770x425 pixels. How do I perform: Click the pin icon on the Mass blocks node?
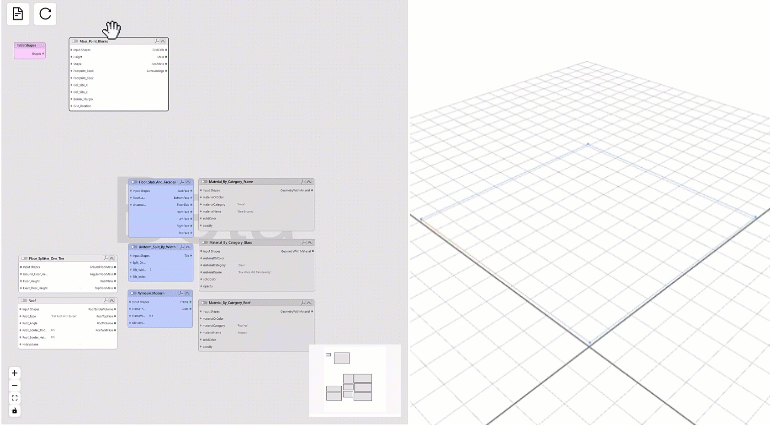click(157, 42)
